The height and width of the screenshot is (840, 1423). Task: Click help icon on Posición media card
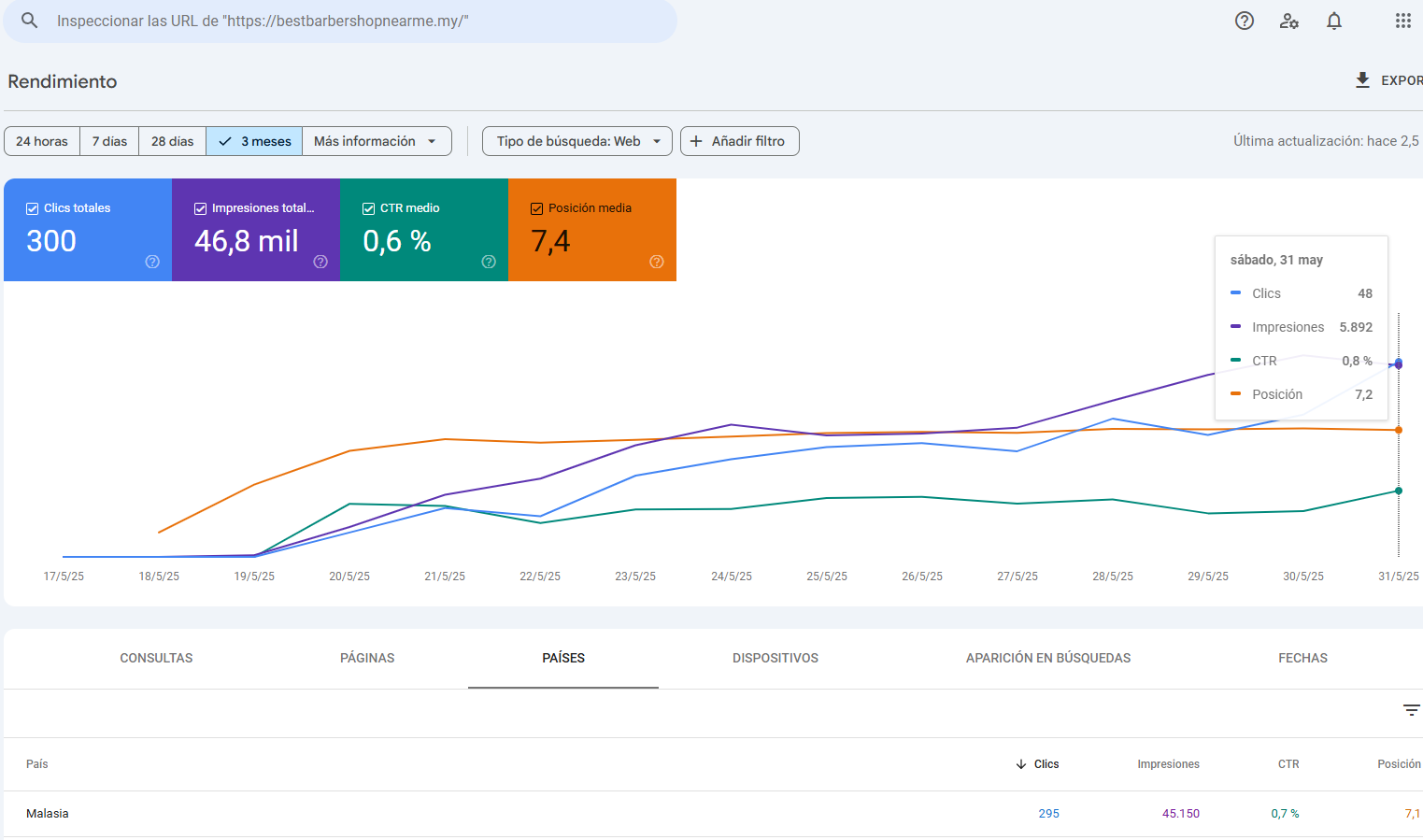click(x=657, y=262)
